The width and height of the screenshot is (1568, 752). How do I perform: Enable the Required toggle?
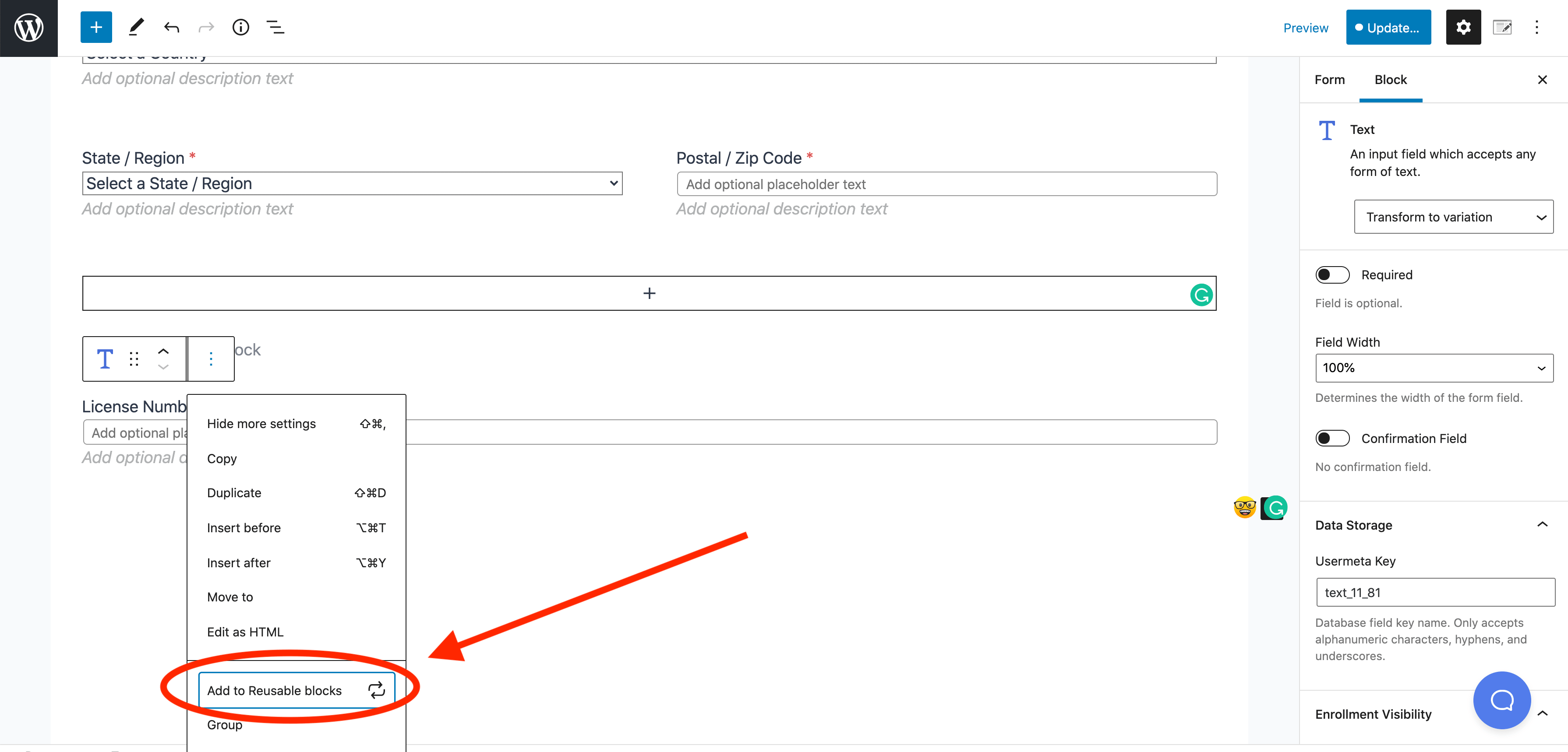click(1332, 275)
